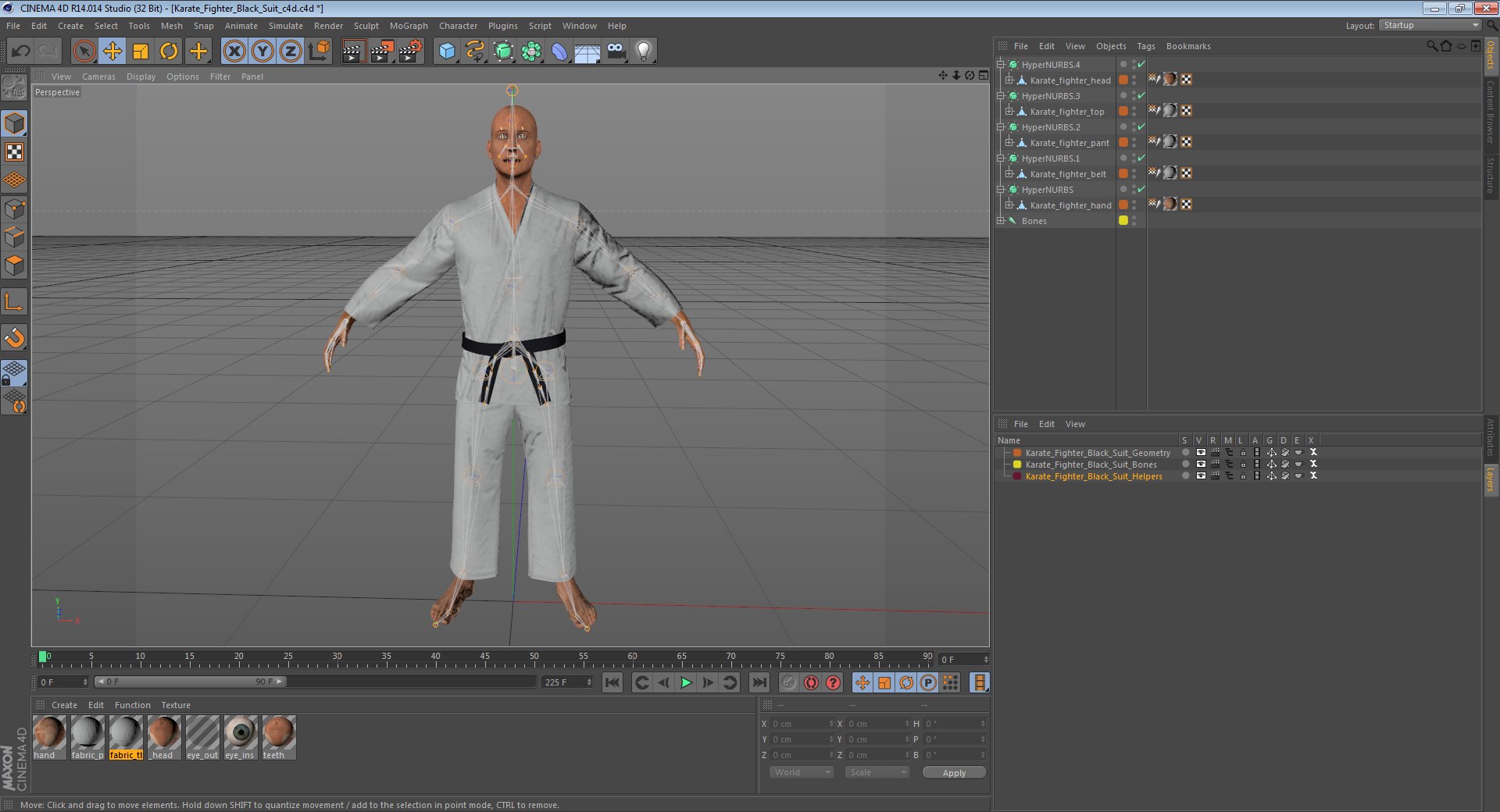
Task: Collapse the HyperNURBS.3 tree node
Action: pyautogui.click(x=1000, y=96)
